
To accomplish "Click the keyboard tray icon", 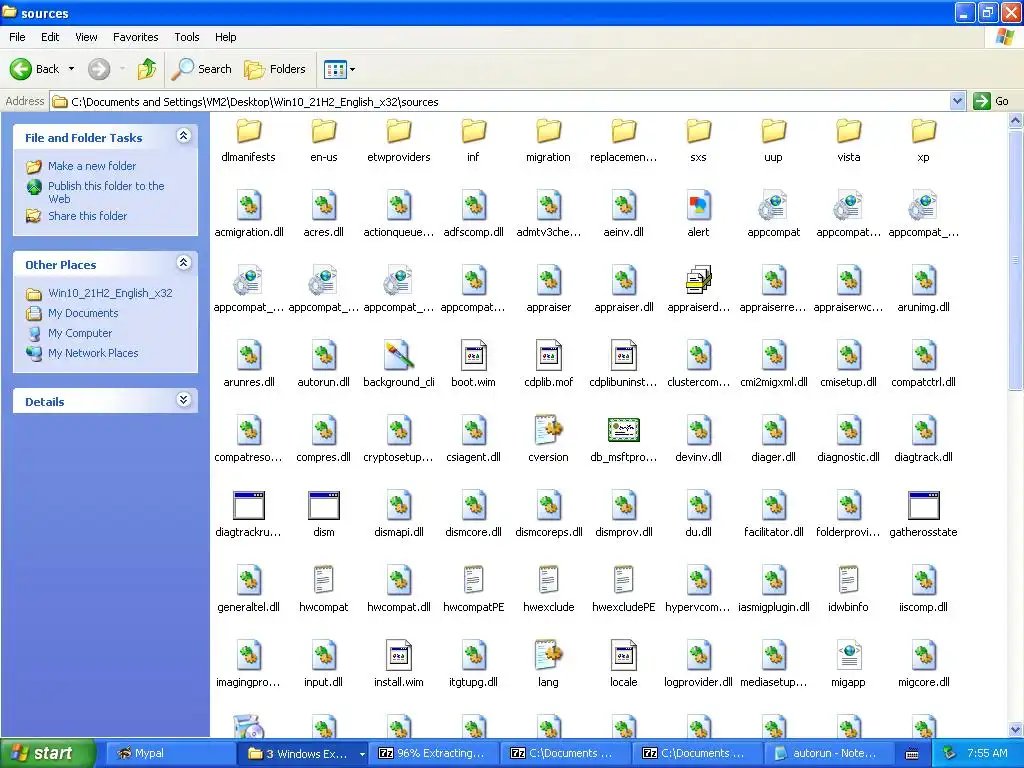I will point(912,754).
